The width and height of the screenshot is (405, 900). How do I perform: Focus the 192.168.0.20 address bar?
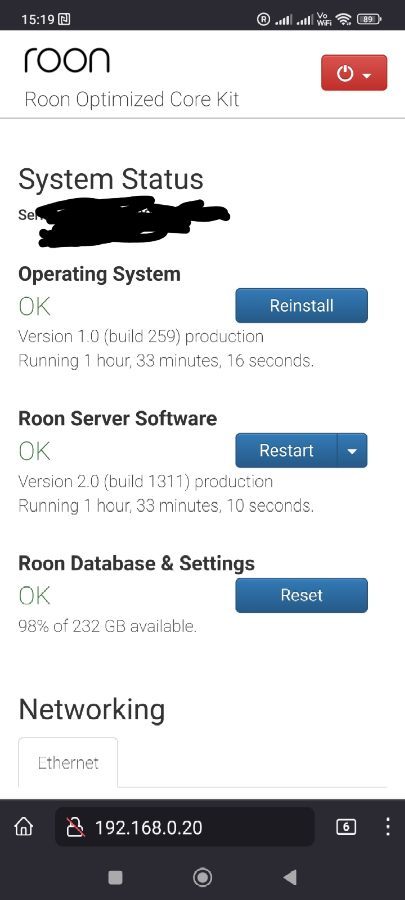185,827
